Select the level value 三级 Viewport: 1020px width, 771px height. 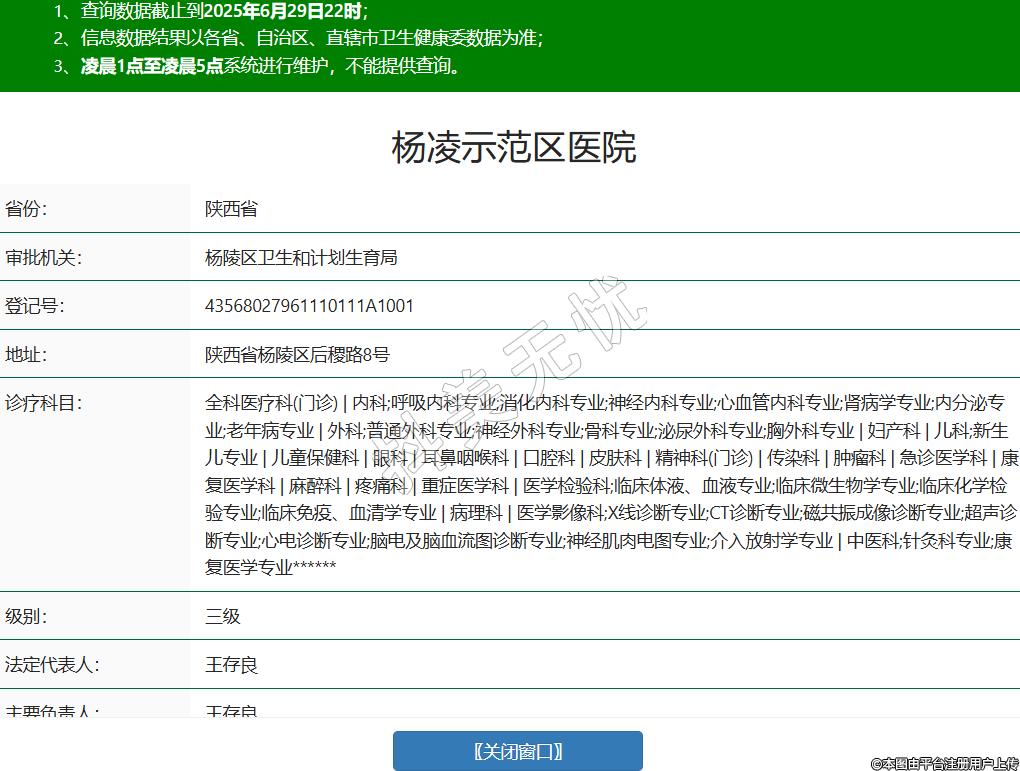click(x=223, y=616)
